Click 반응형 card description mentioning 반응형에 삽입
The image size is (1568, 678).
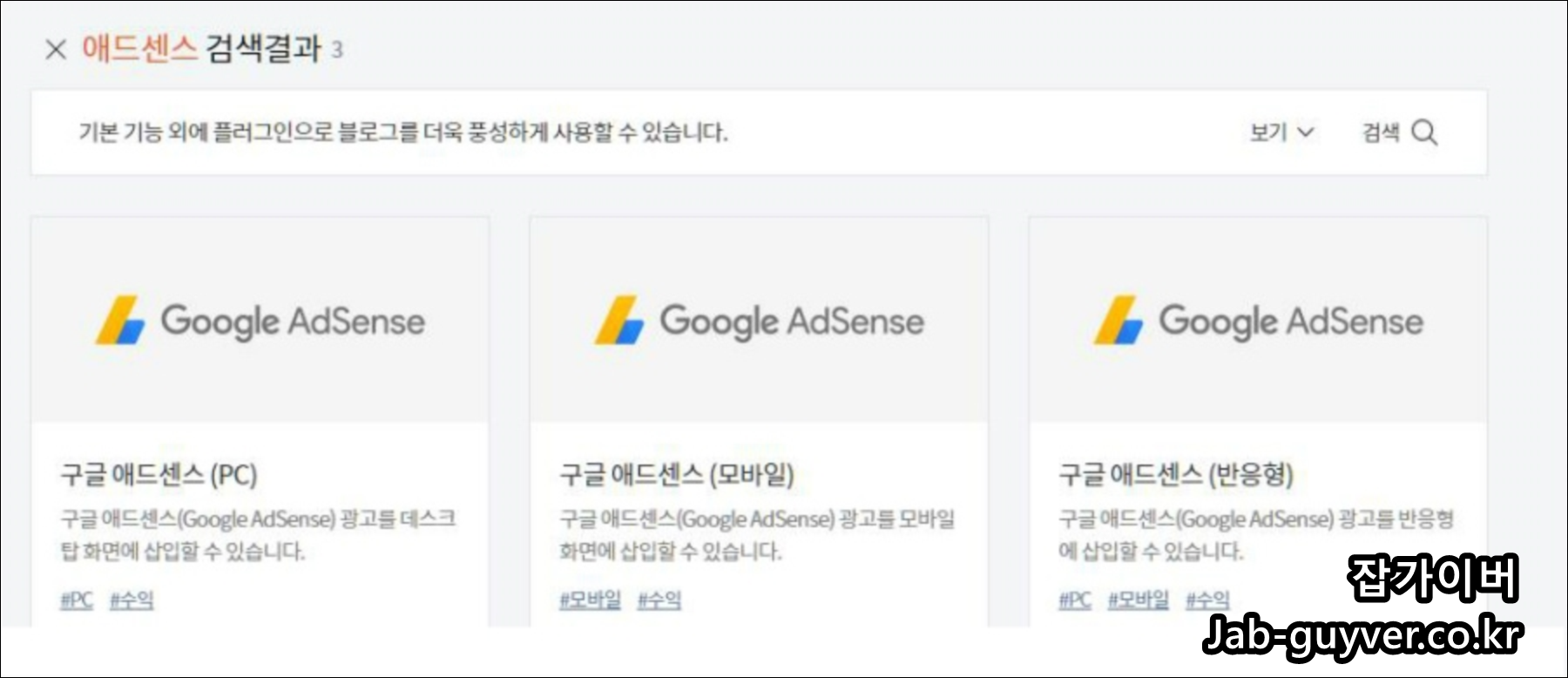pos(1256,535)
